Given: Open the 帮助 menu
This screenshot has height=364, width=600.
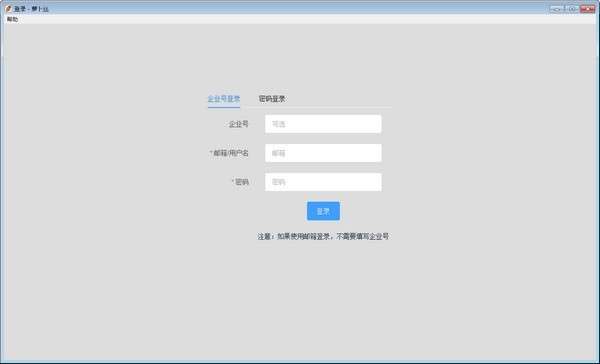Looking at the screenshot, I should pyautogui.click(x=12, y=19).
